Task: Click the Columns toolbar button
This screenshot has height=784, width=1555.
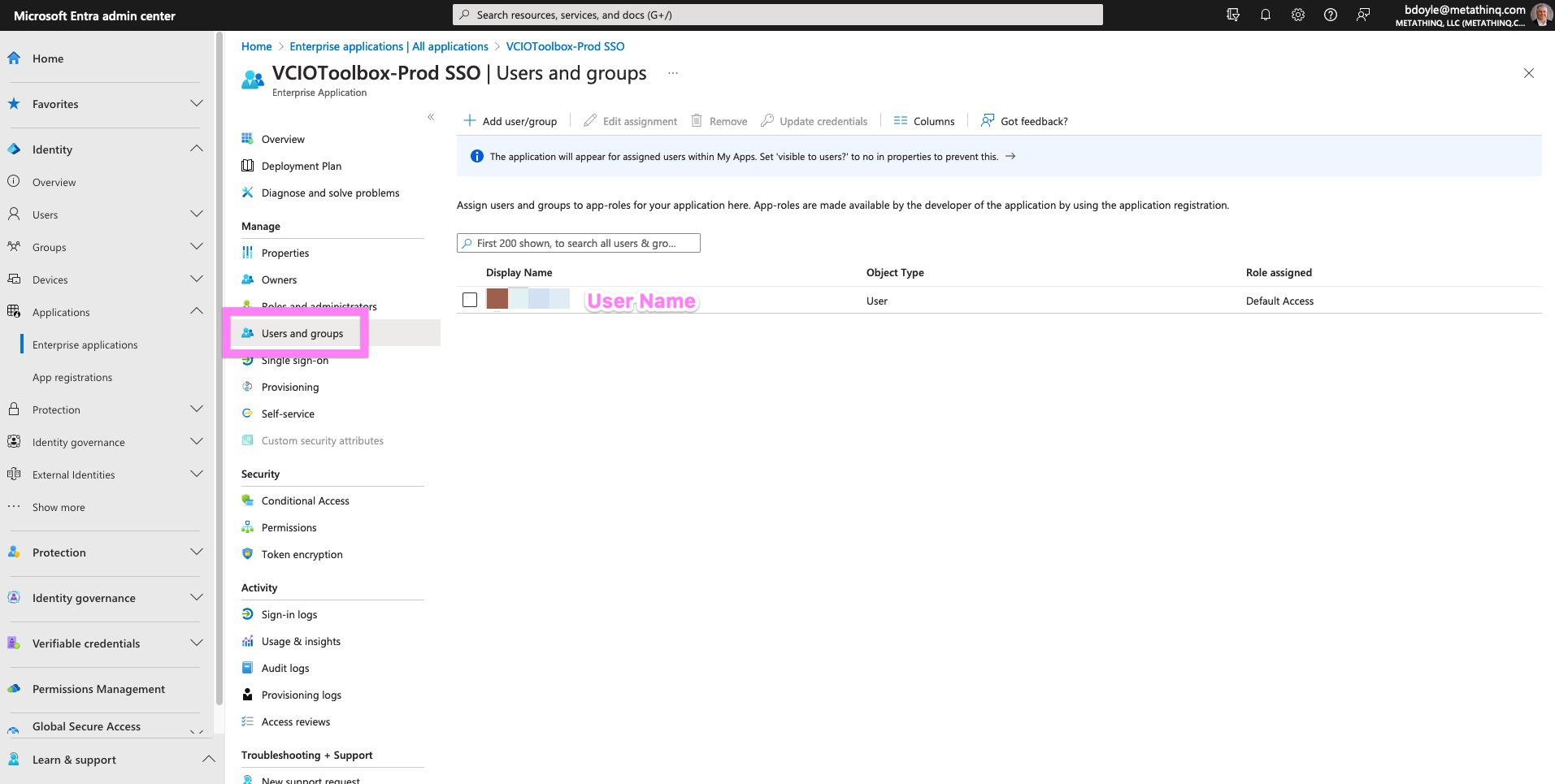Action: (x=924, y=121)
